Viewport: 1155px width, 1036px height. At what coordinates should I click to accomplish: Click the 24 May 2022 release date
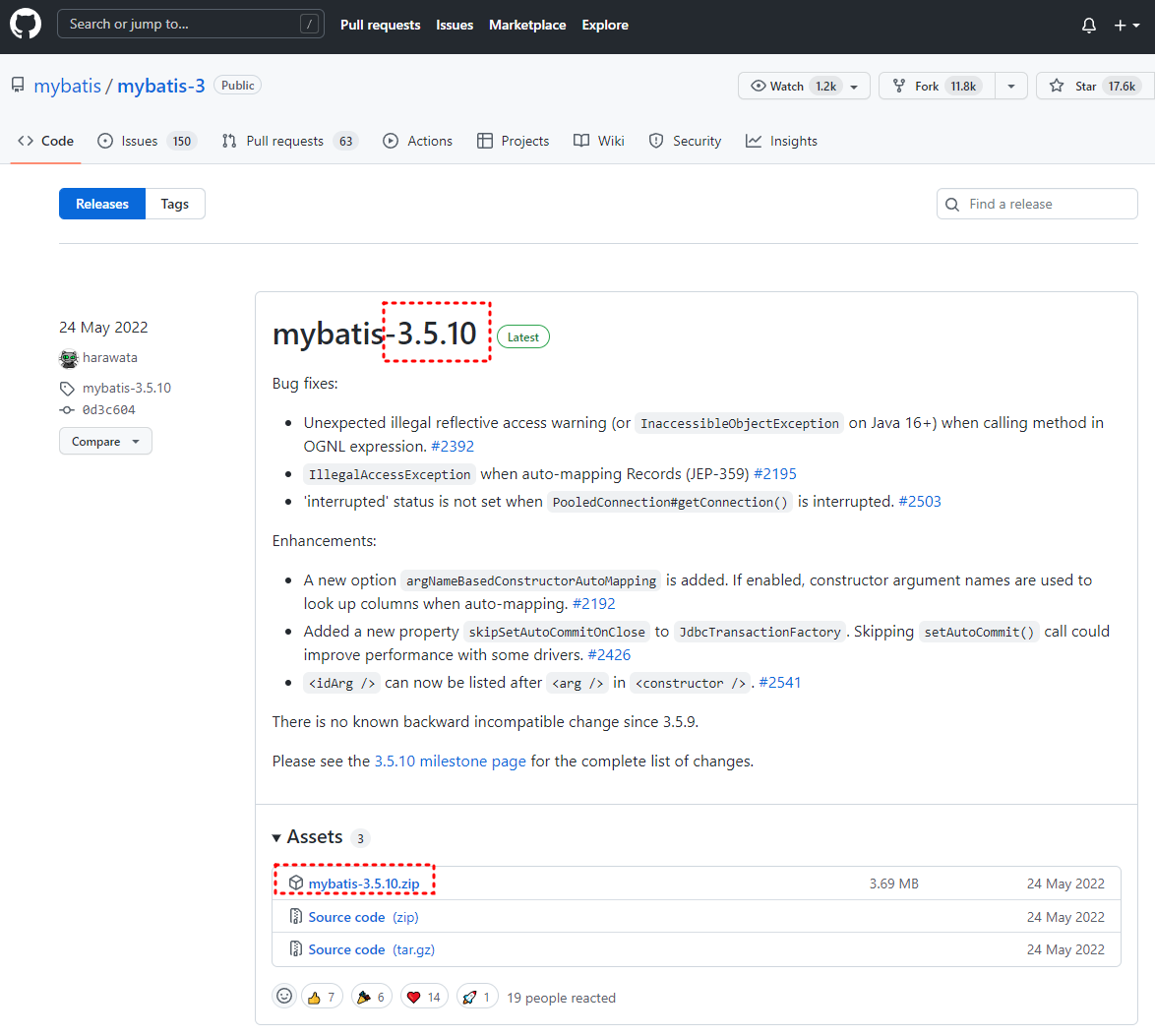[103, 328]
